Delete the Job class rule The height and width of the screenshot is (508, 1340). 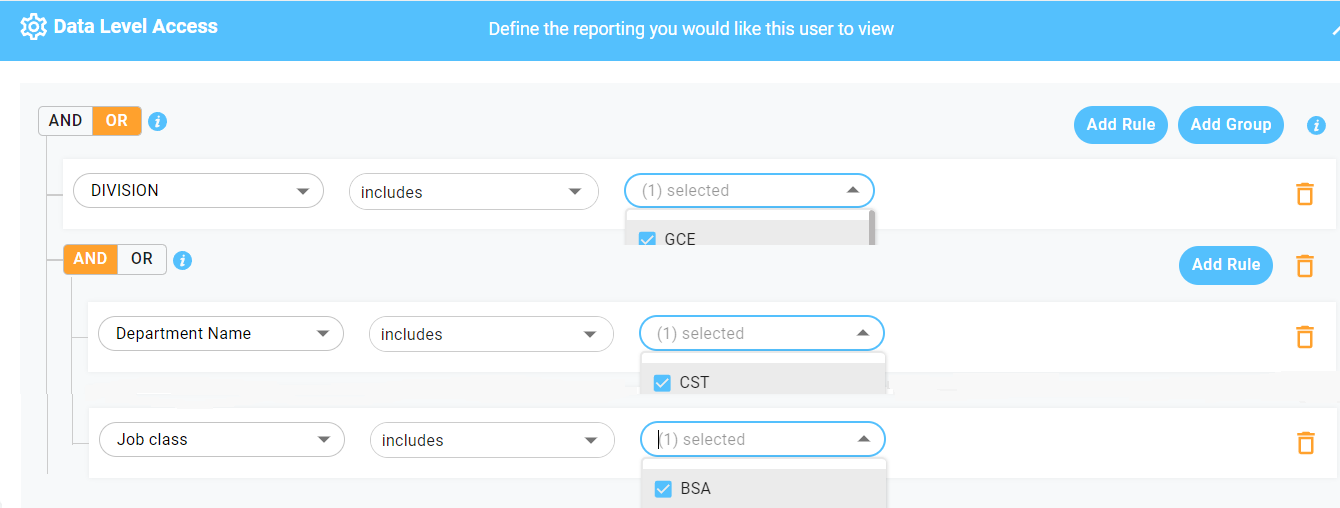coord(1304,442)
